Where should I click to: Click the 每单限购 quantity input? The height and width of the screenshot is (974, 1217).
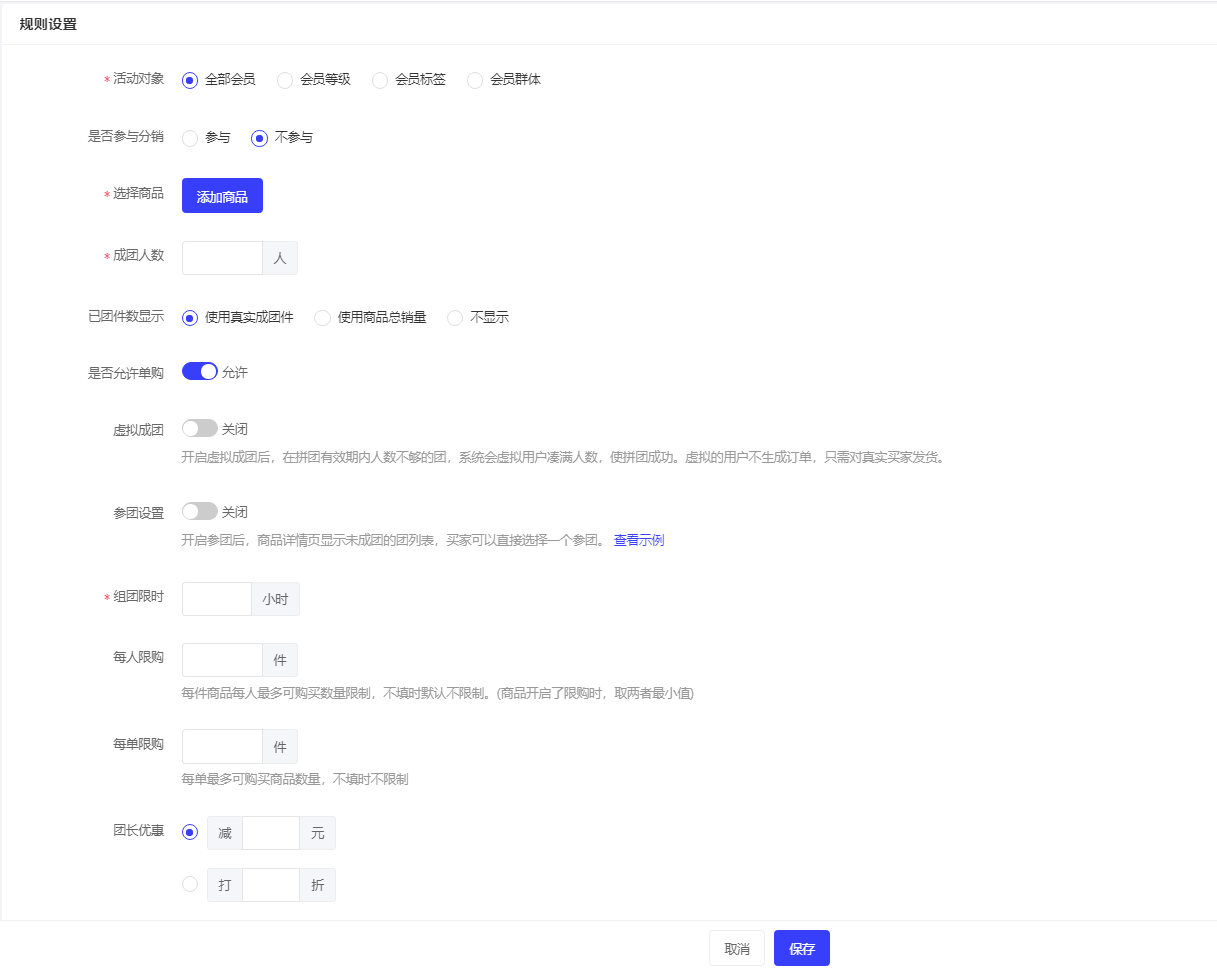click(x=222, y=746)
